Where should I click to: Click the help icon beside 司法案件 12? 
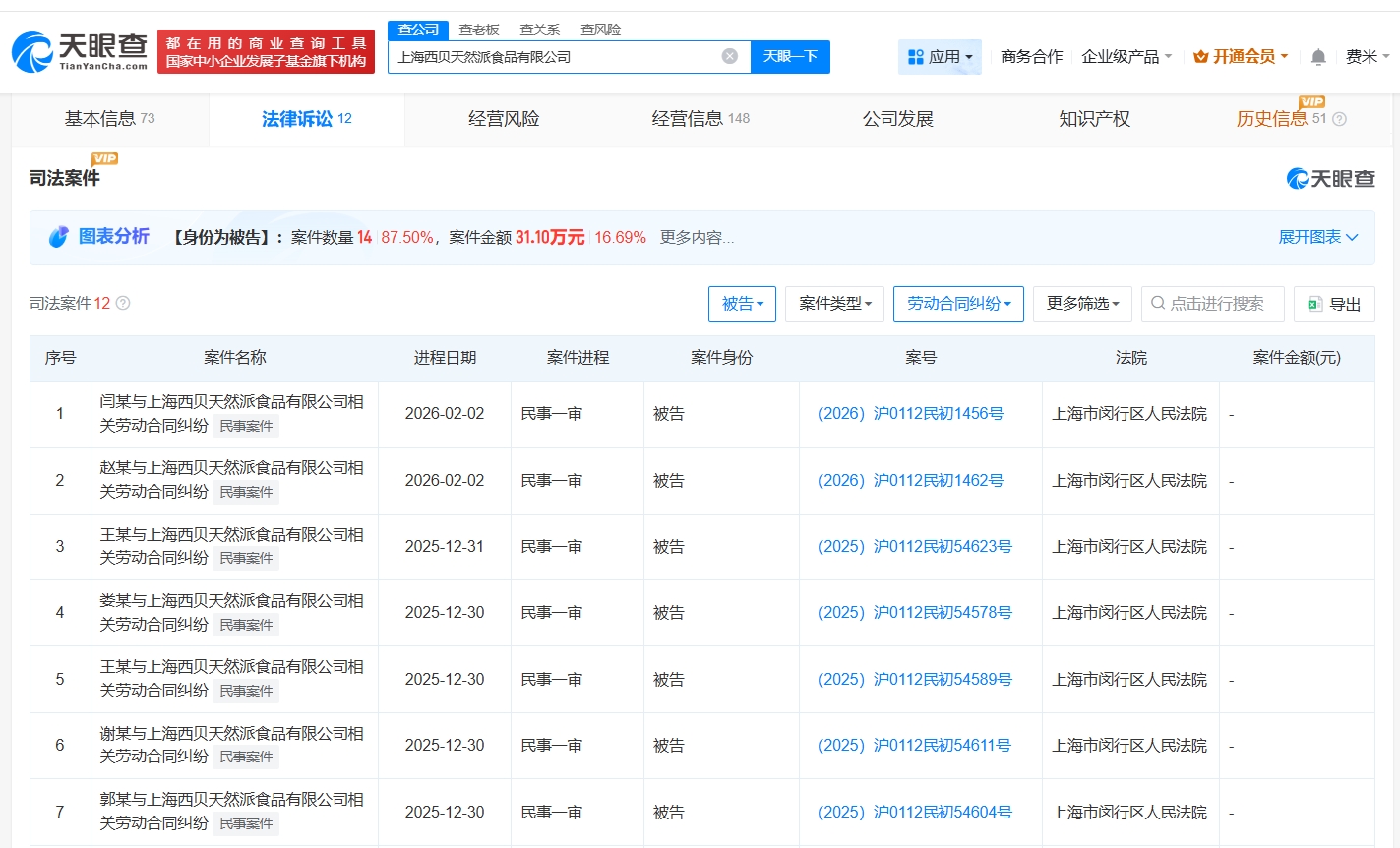click(x=123, y=303)
